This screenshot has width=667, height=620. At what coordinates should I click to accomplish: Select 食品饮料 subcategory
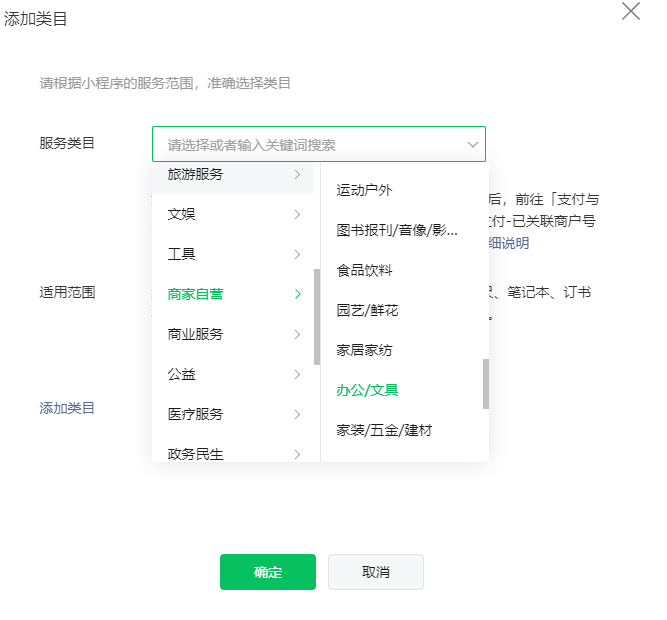pos(365,270)
